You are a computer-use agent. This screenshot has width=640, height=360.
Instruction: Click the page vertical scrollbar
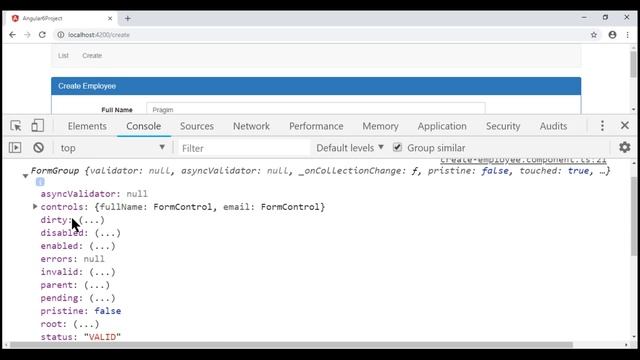coord(633,64)
